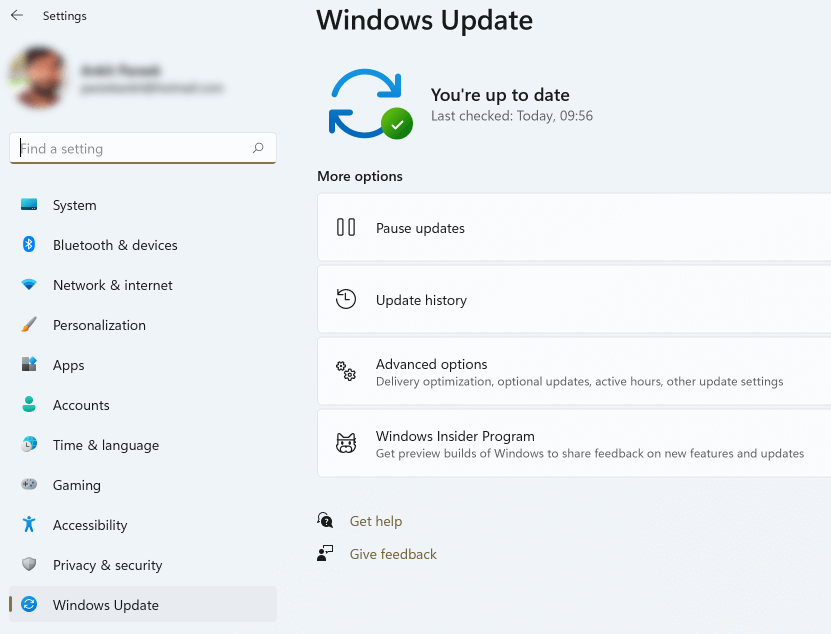
Task: Click the user profile picture
Action: [38, 77]
